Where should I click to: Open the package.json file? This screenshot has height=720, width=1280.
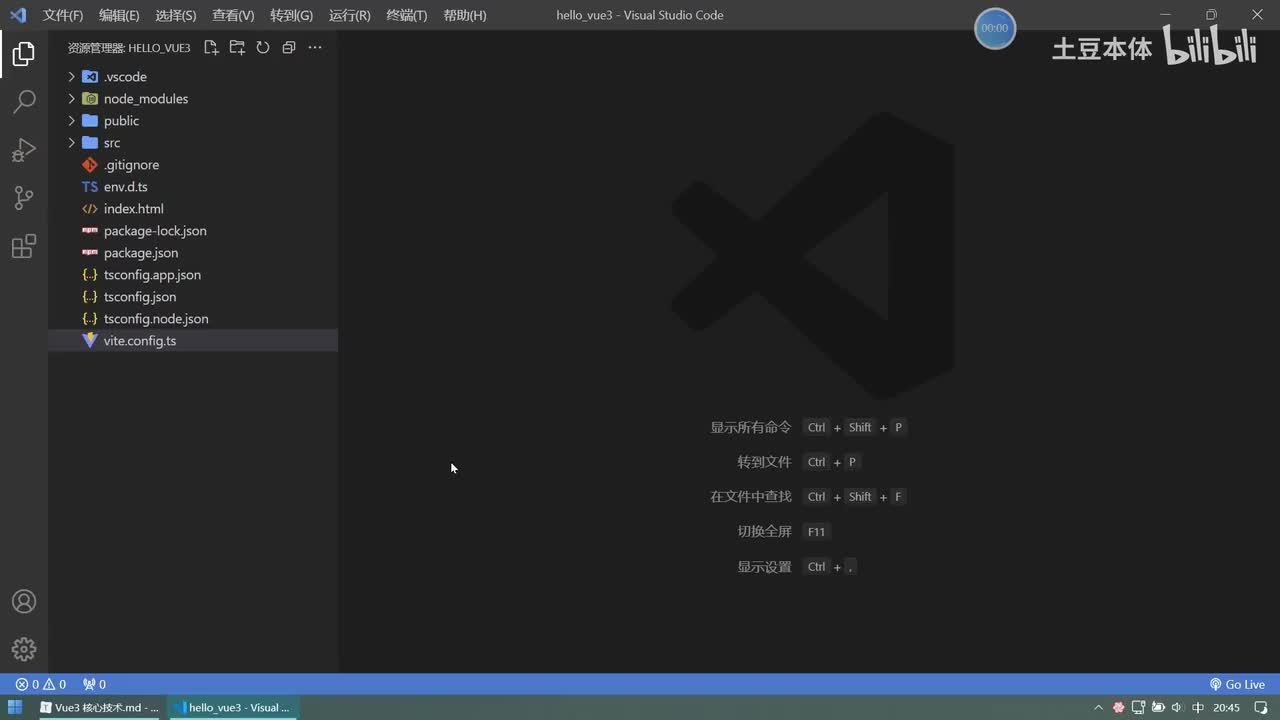193,253
